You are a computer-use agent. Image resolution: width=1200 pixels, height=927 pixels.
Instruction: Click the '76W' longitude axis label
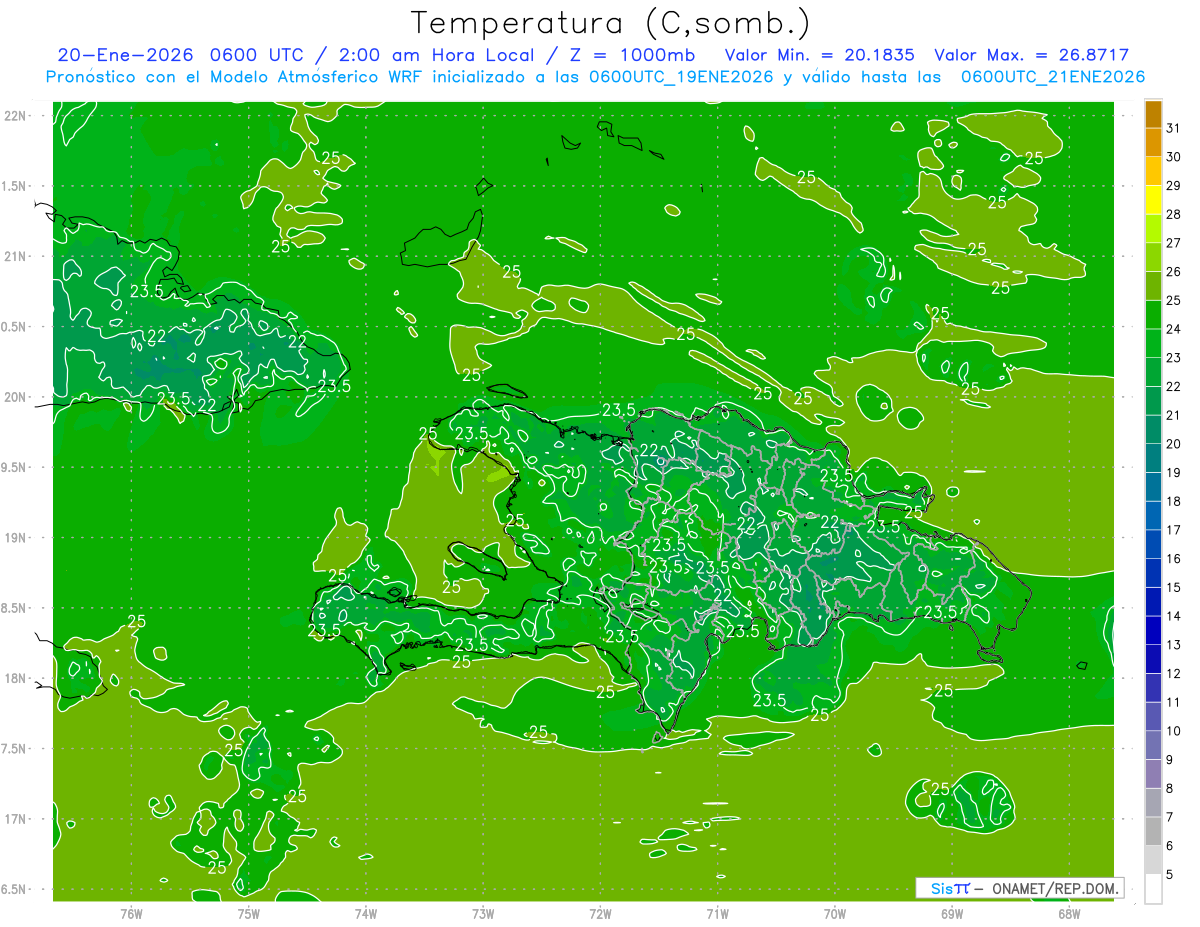point(131,913)
